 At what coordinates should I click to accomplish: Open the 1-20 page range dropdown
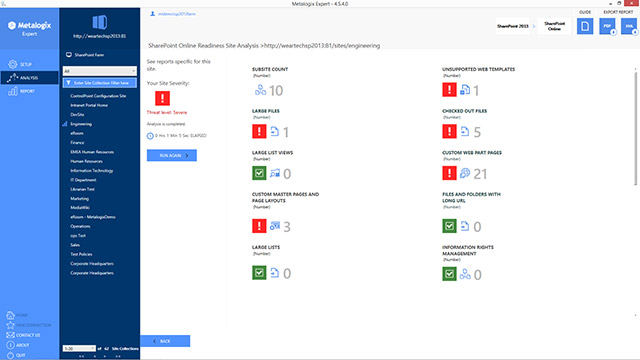point(79,349)
